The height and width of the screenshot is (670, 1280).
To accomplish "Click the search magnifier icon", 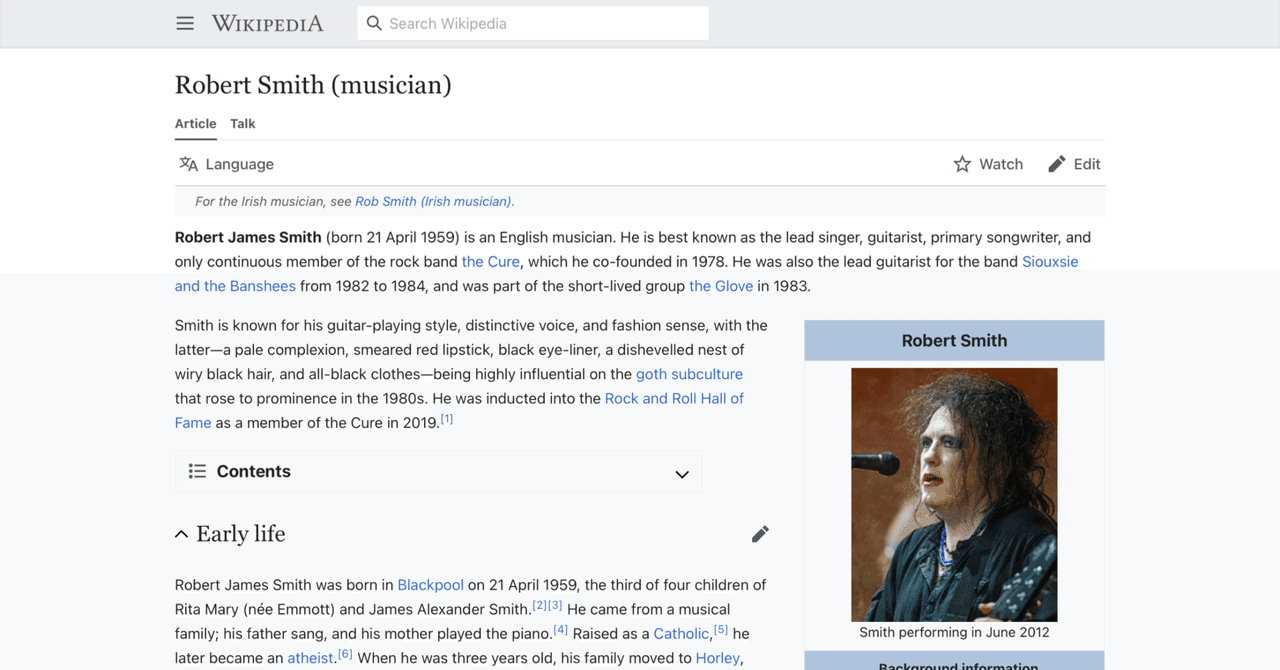I will pyautogui.click(x=374, y=23).
